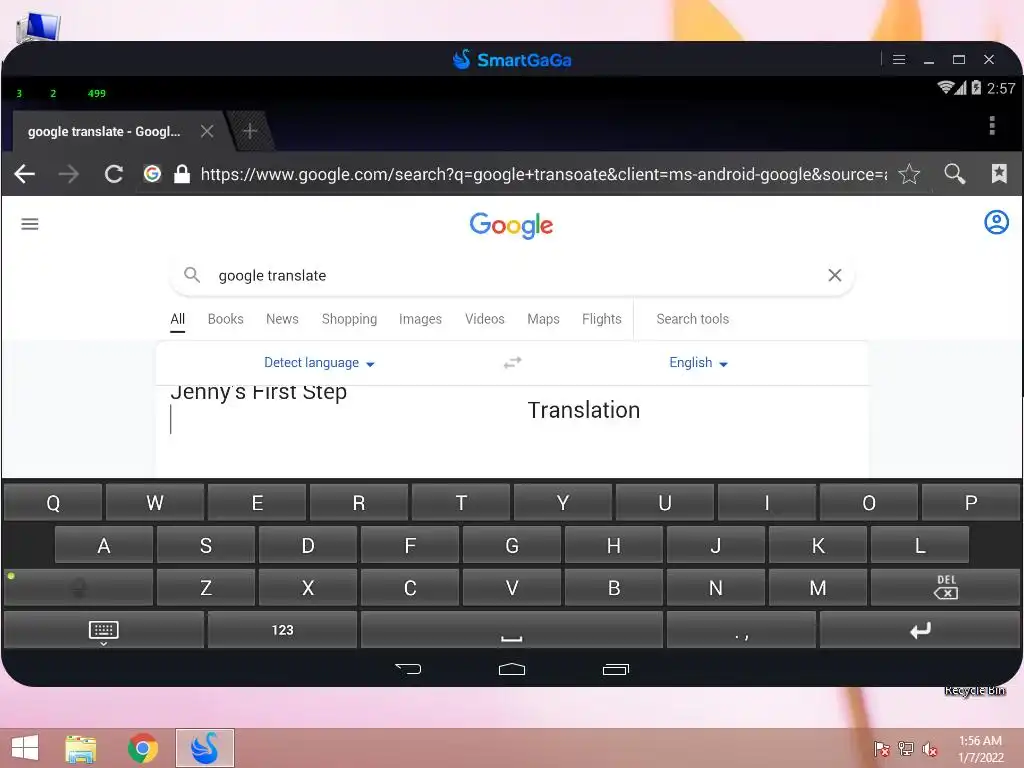The image size is (1024, 768).
Task: Tap the T key on keyboard
Action: (461, 502)
